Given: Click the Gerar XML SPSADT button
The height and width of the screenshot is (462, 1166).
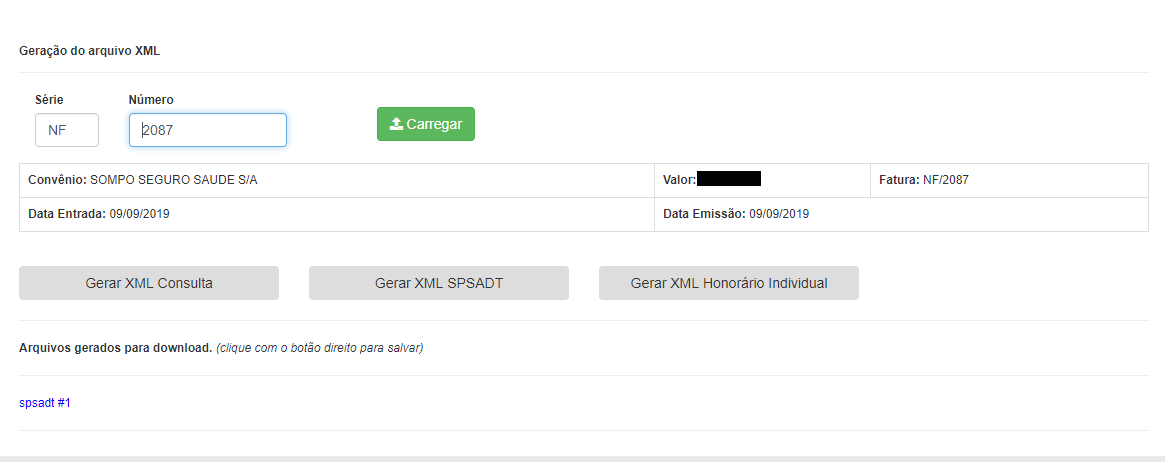Looking at the screenshot, I should (x=439, y=283).
